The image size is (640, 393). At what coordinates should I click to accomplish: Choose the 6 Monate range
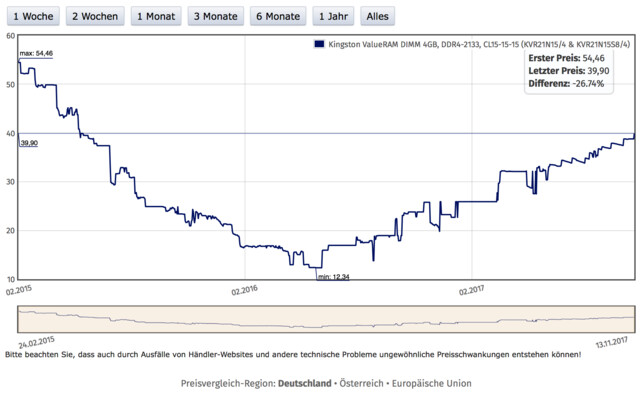pyautogui.click(x=278, y=16)
